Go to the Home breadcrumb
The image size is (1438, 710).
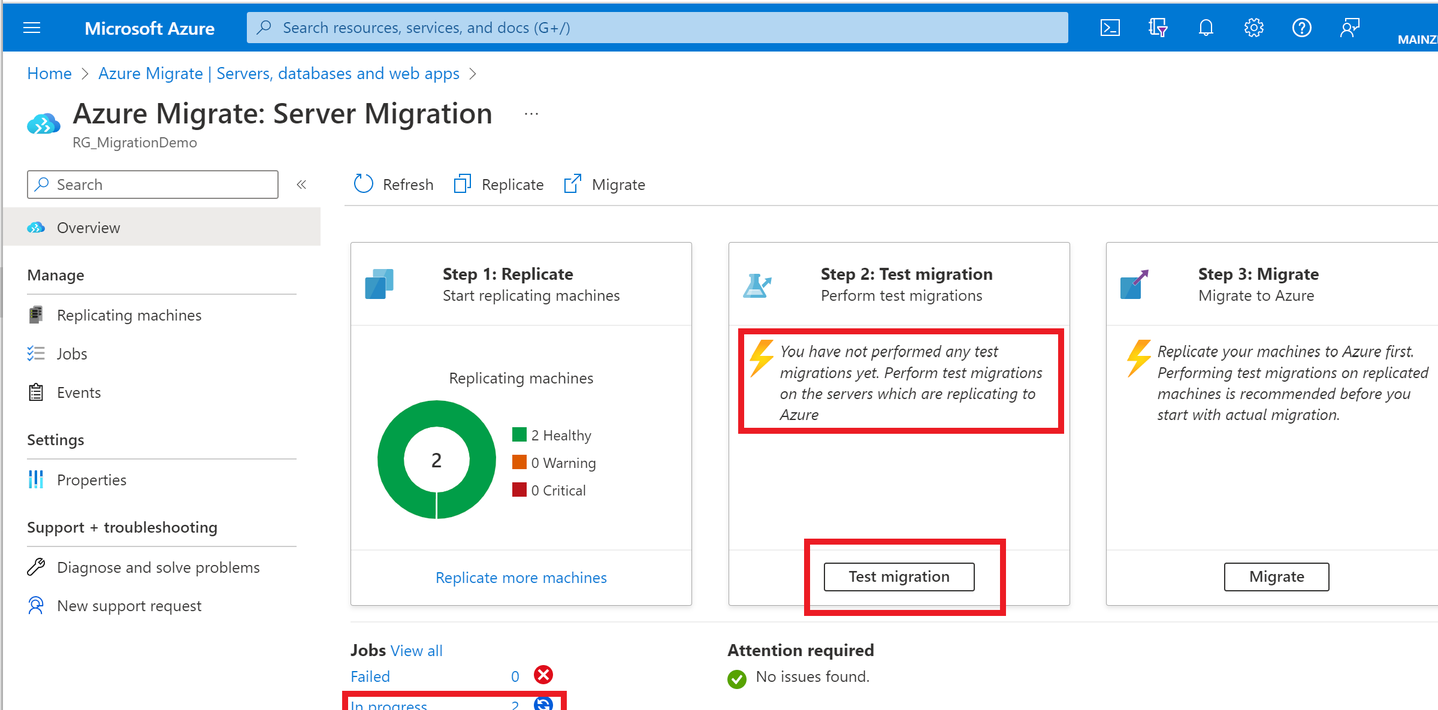49,73
